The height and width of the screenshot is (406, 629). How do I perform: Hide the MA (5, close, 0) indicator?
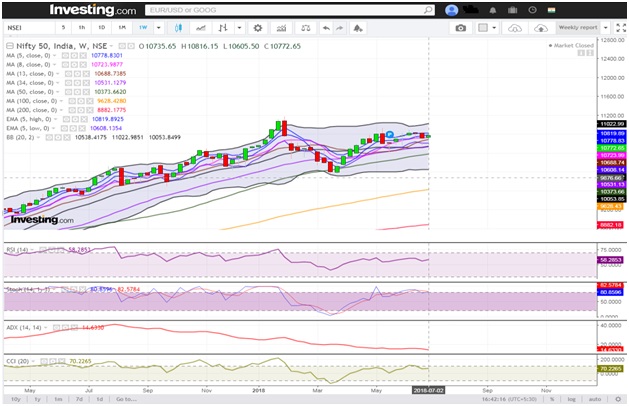coord(65,55)
